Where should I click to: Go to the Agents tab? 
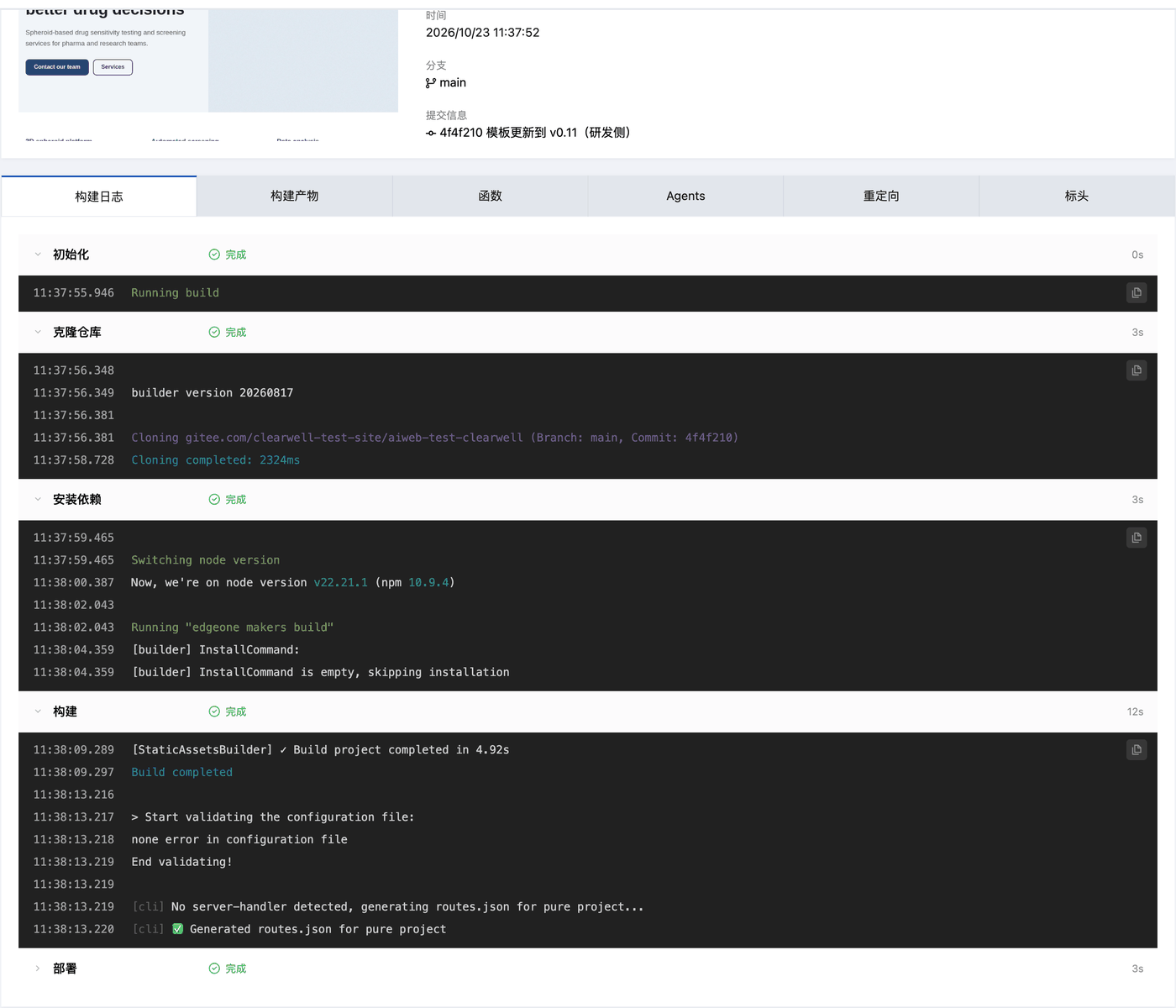[685, 196]
